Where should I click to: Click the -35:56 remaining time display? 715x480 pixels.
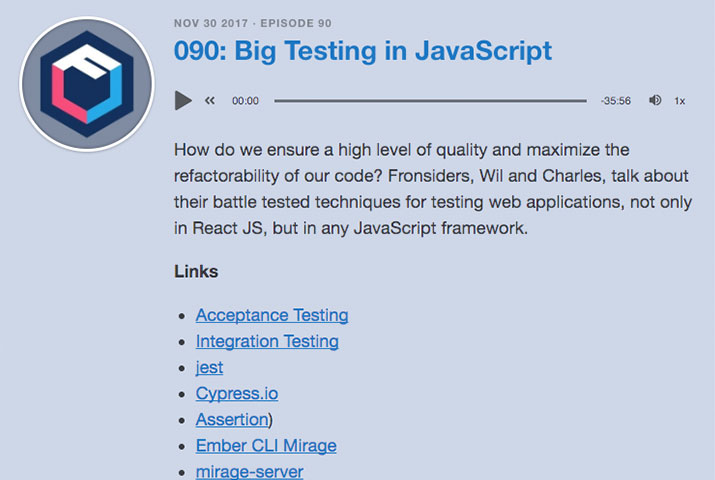tap(615, 100)
